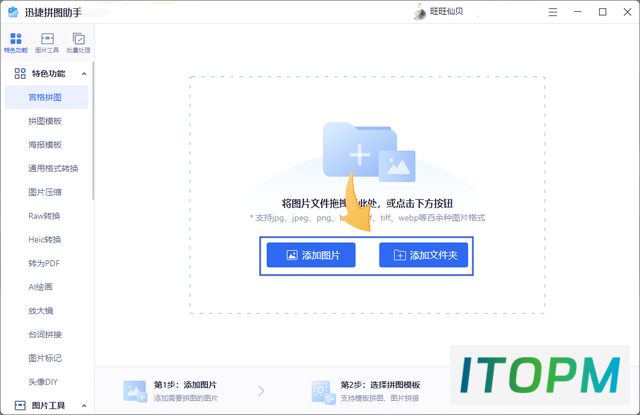This screenshot has width=640, height=415.
Task: Open 转为PDF in the sidebar
Action: 46,263
